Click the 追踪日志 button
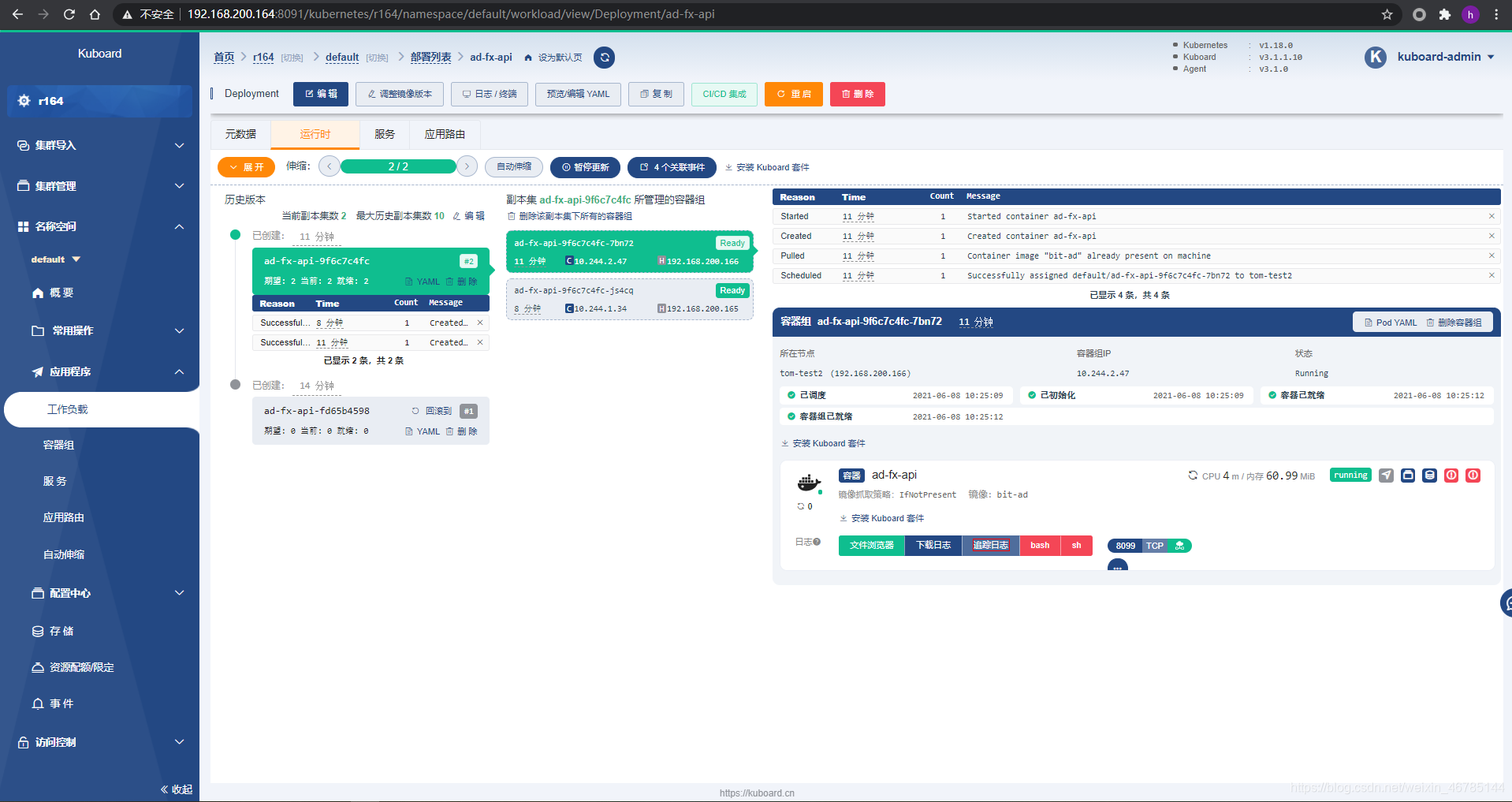 click(991, 546)
